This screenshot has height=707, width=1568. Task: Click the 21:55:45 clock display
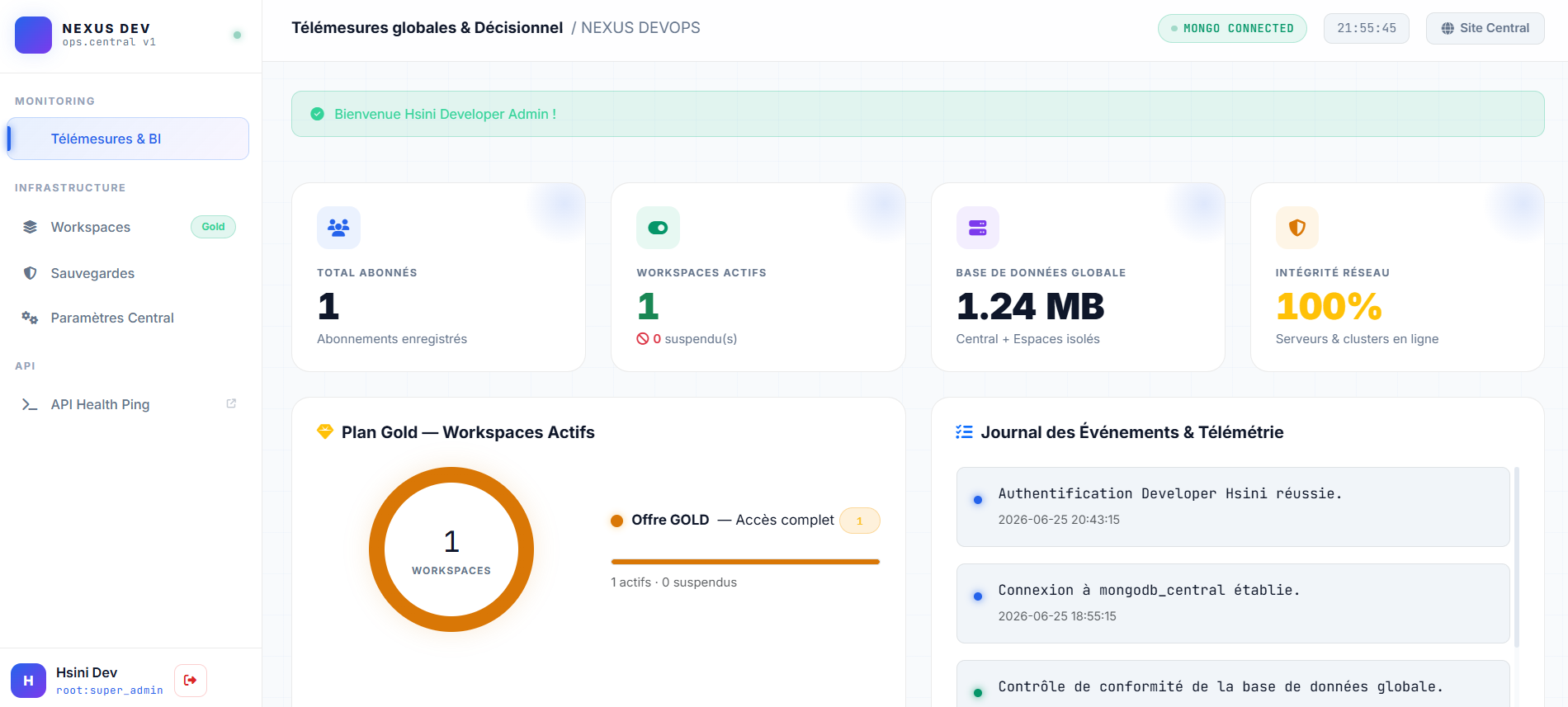click(1367, 28)
